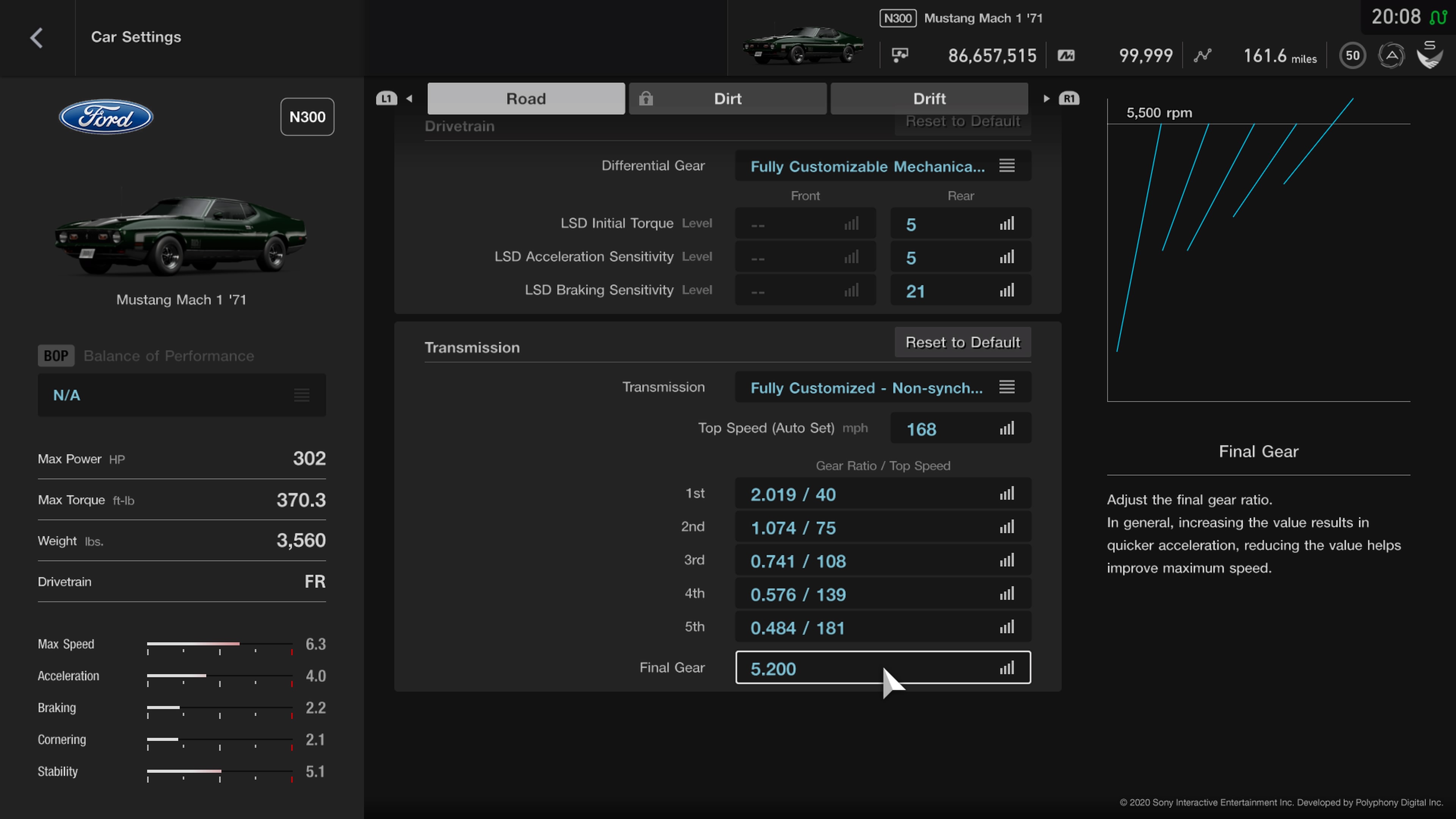Click the R1 shoulder button icon

[x=1069, y=98]
